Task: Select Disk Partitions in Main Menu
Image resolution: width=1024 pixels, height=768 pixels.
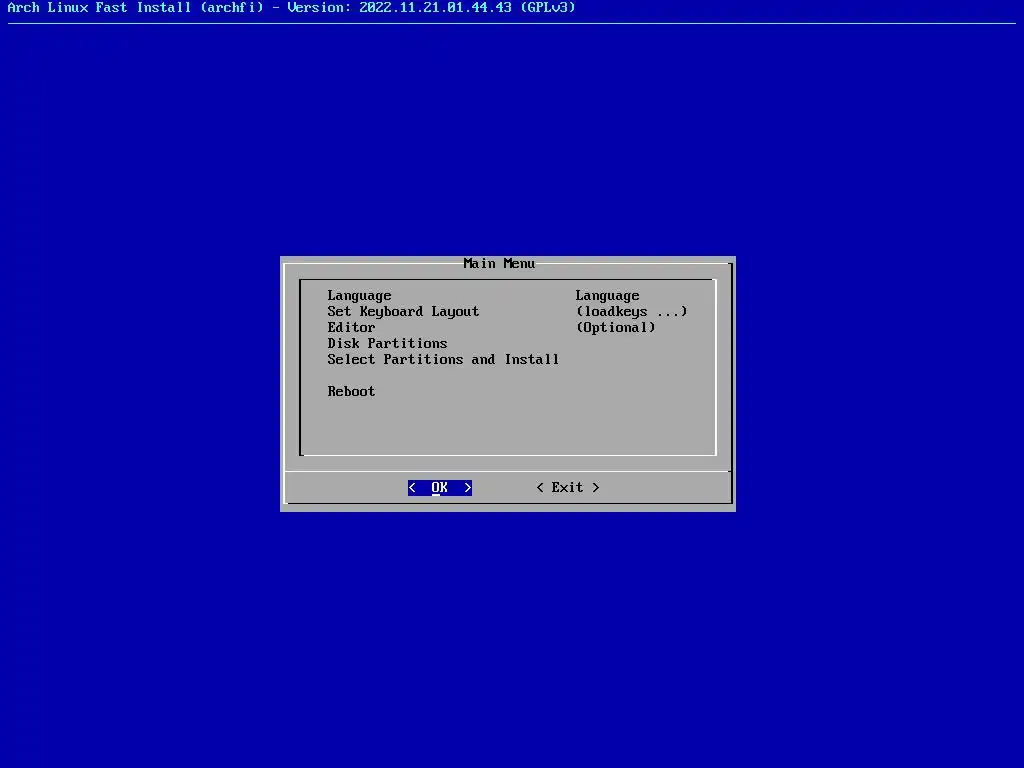Action: 387,344
